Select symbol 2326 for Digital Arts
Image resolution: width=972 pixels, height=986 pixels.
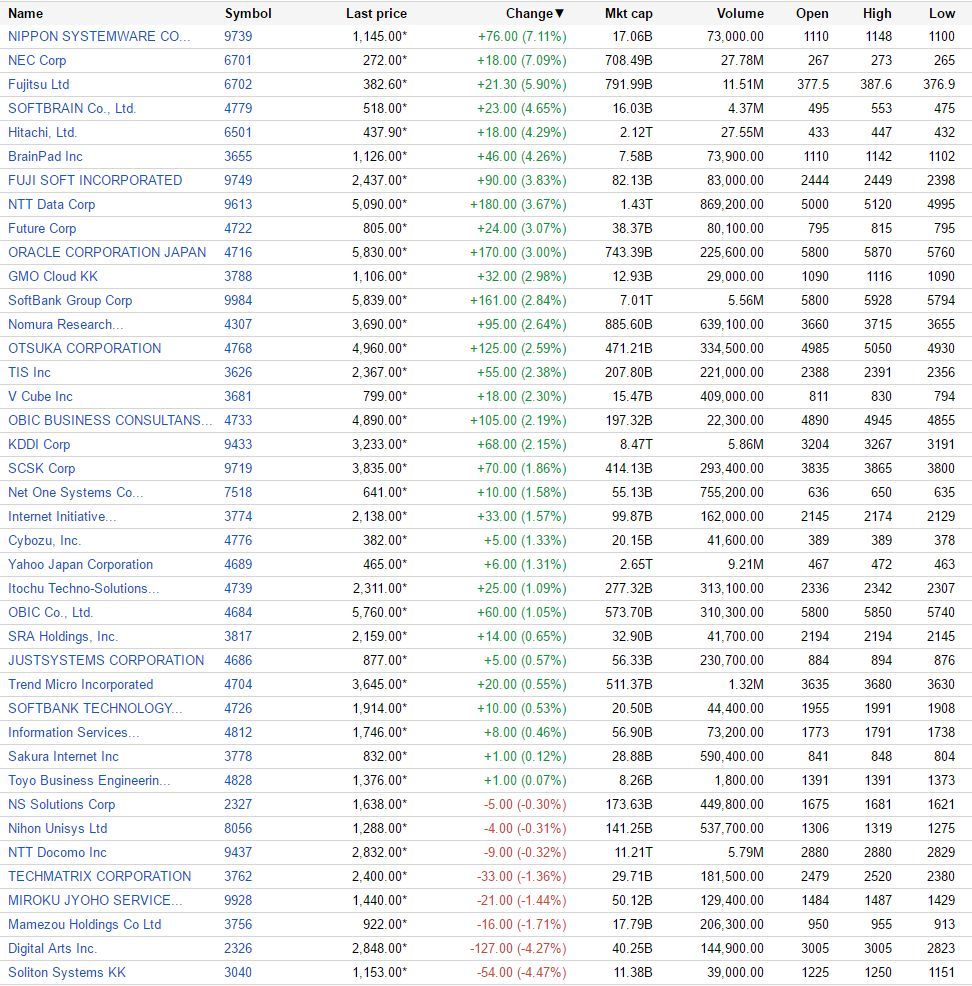click(238, 948)
